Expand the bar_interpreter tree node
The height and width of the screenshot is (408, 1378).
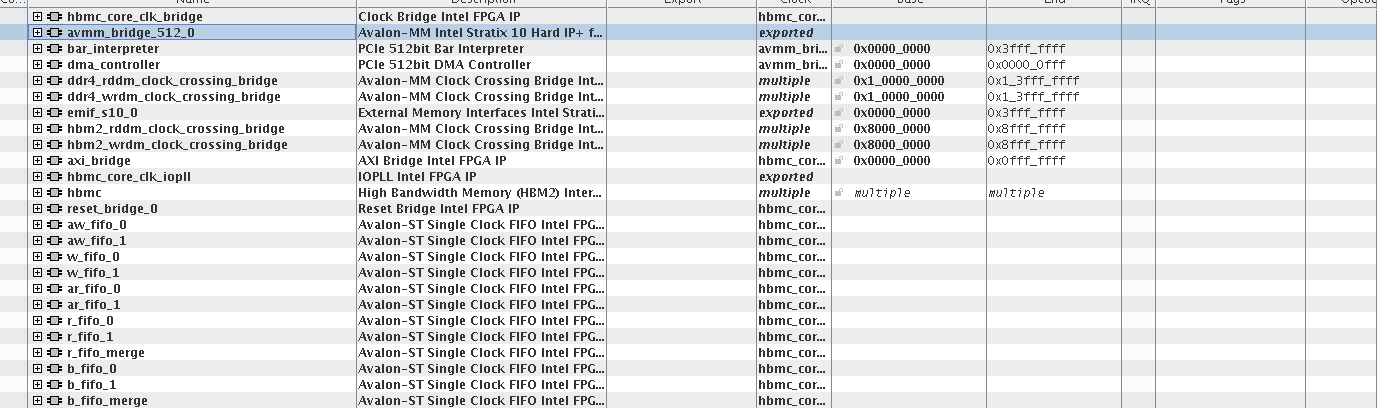[x=37, y=49]
